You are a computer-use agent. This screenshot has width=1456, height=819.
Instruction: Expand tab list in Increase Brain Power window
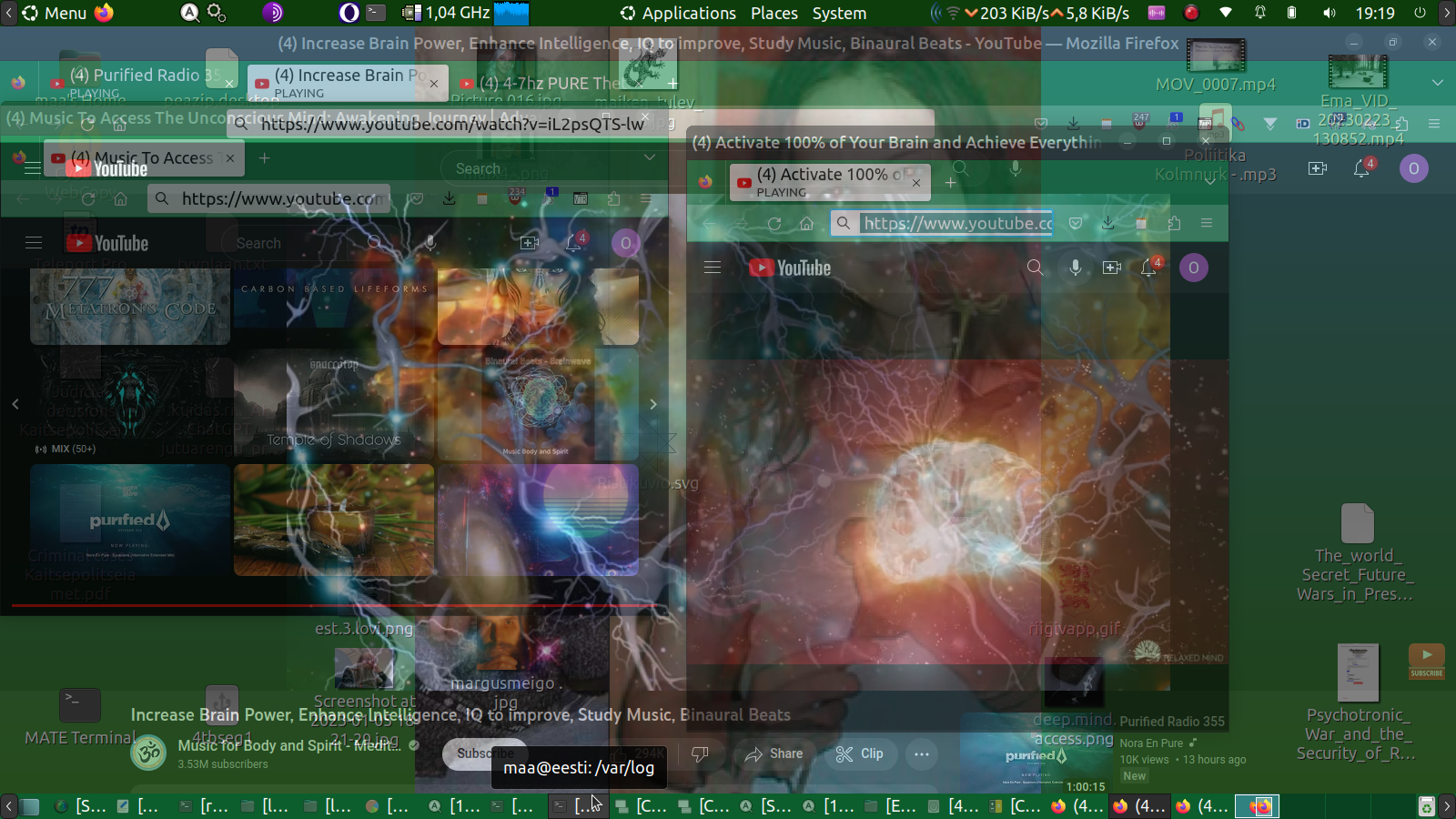point(1438,83)
